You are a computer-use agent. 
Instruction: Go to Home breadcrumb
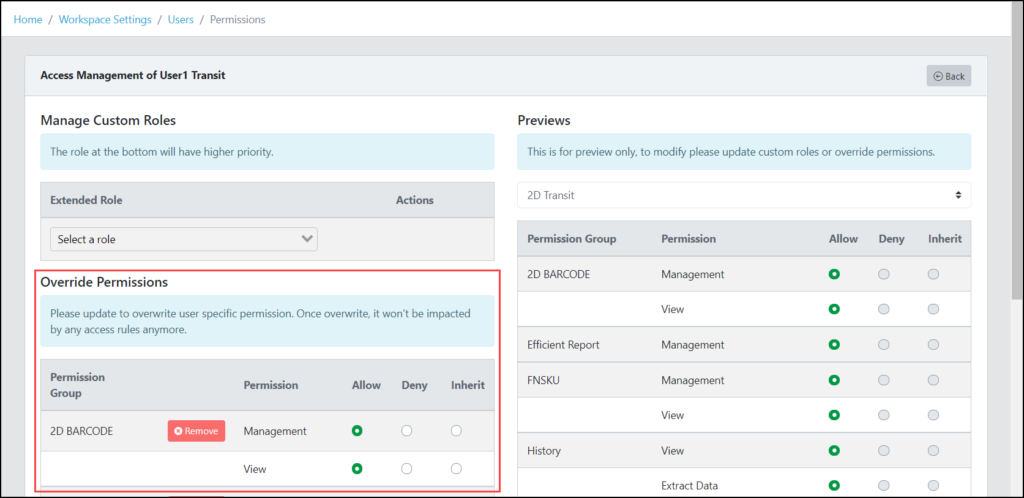coord(28,20)
